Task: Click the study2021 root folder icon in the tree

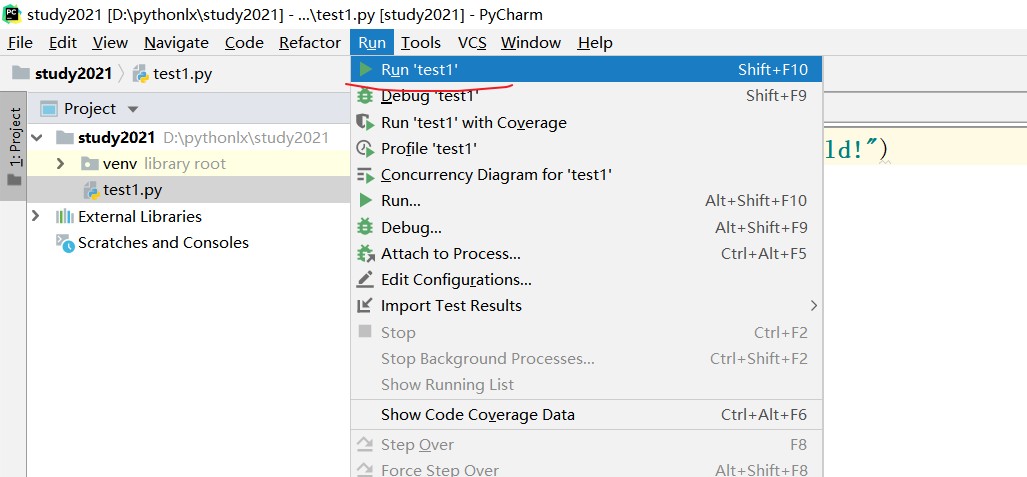Action: click(65, 138)
